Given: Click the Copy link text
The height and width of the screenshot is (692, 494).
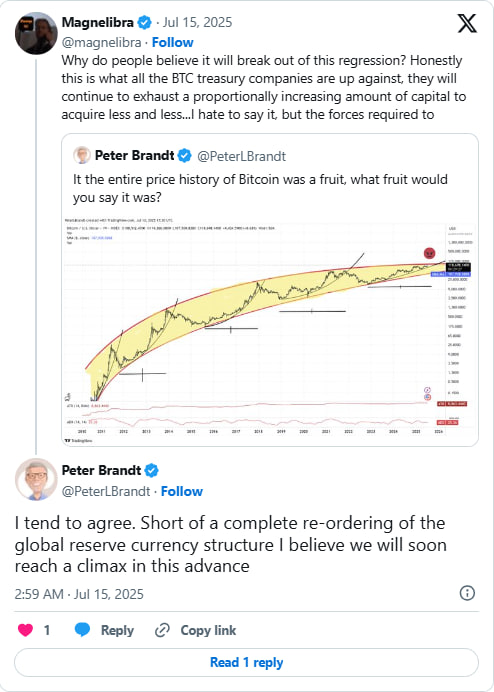Looking at the screenshot, I should [208, 630].
